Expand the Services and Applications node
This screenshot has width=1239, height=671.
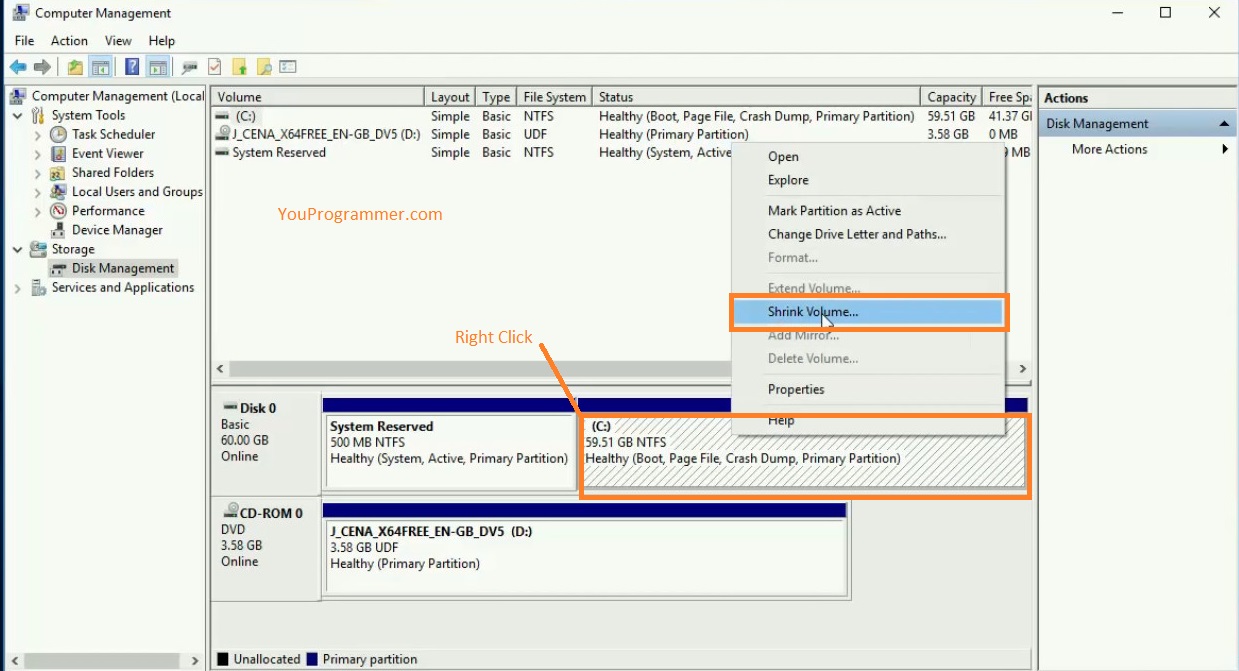click(17, 287)
